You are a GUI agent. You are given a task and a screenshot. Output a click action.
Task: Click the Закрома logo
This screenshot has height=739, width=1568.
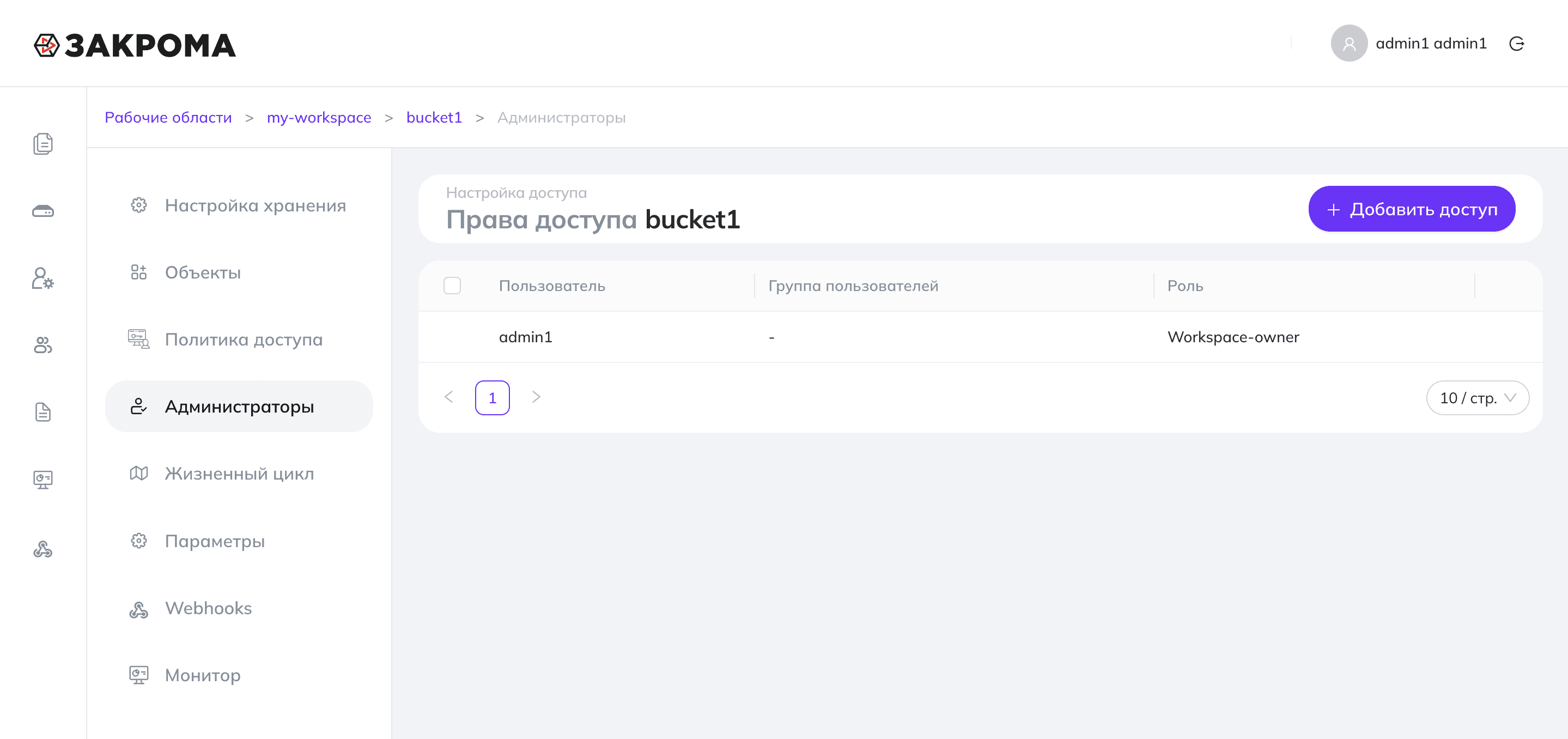(x=135, y=45)
